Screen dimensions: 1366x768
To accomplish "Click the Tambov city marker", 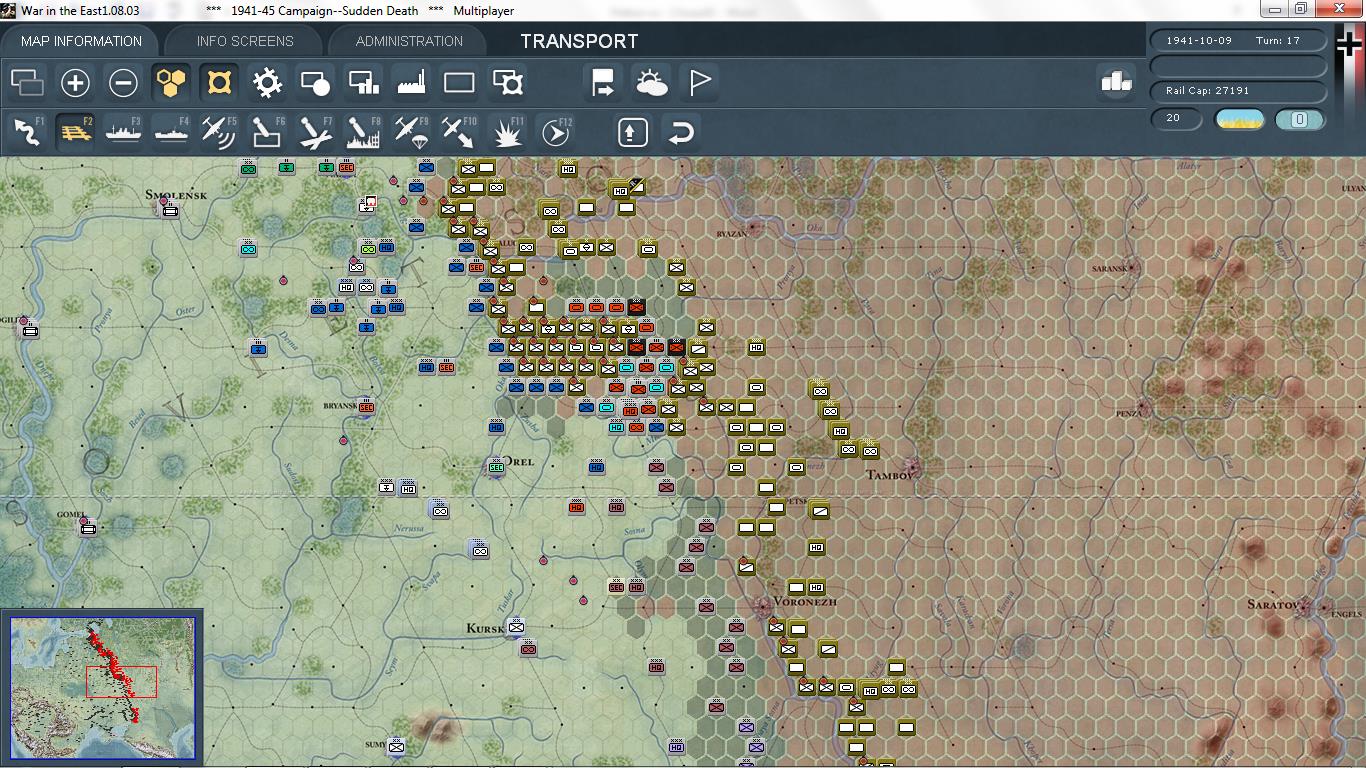I will point(911,467).
